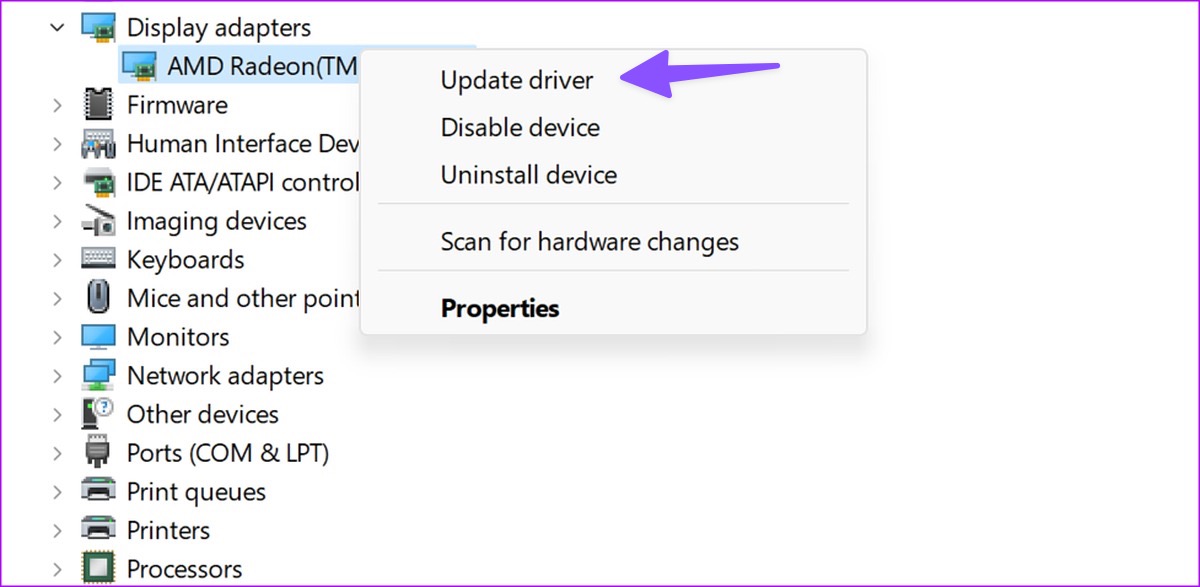1200x587 pixels.
Task: Click the Processors chip icon
Action: (98, 568)
